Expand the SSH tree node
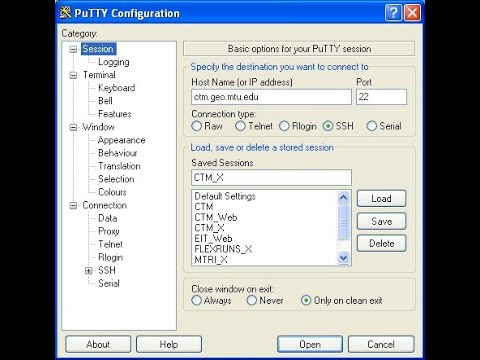This screenshot has height=360, width=480. [89, 271]
